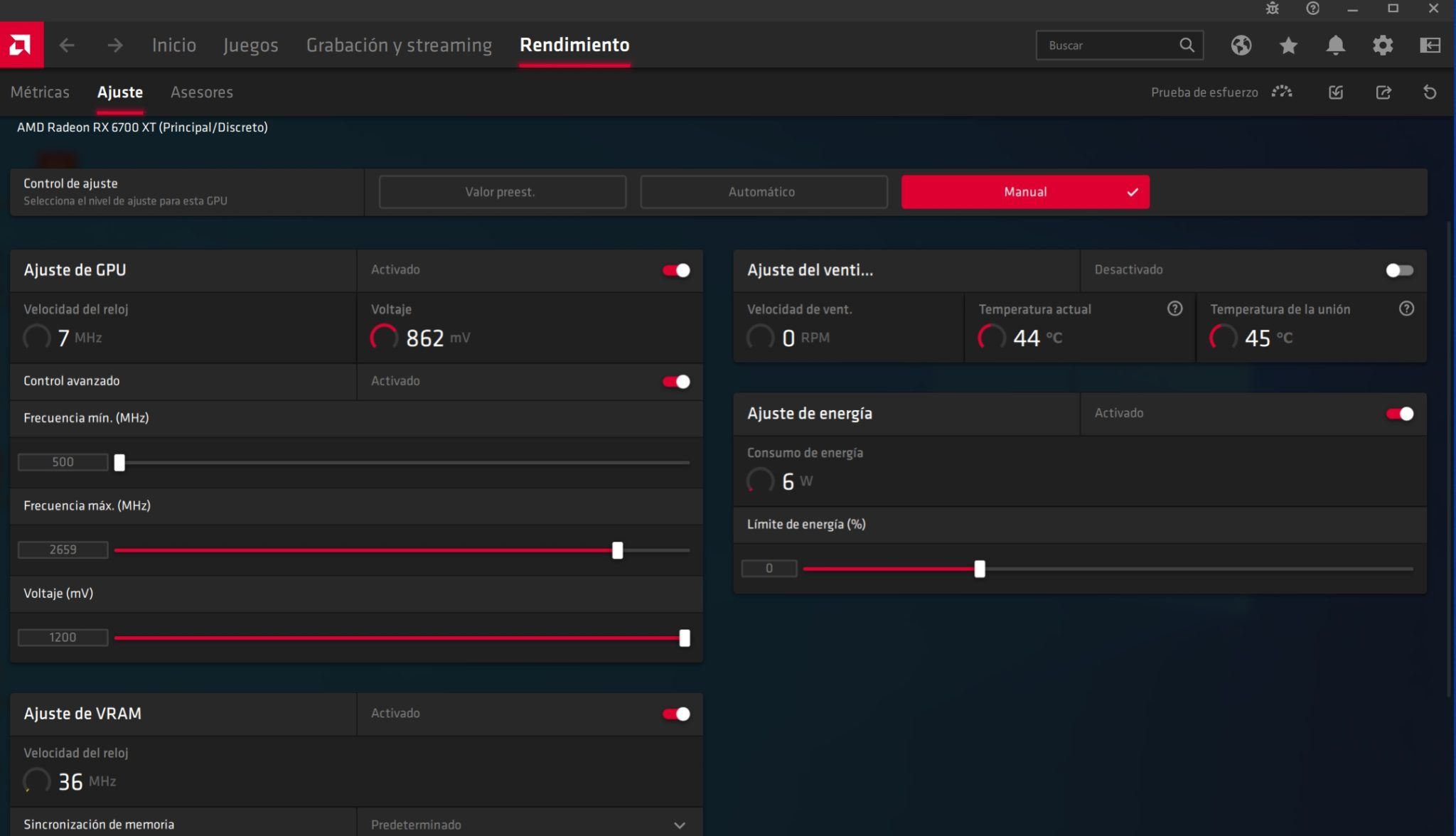This screenshot has width=1456, height=836.
Task: Open notifications via the bell icon
Action: [1335, 45]
